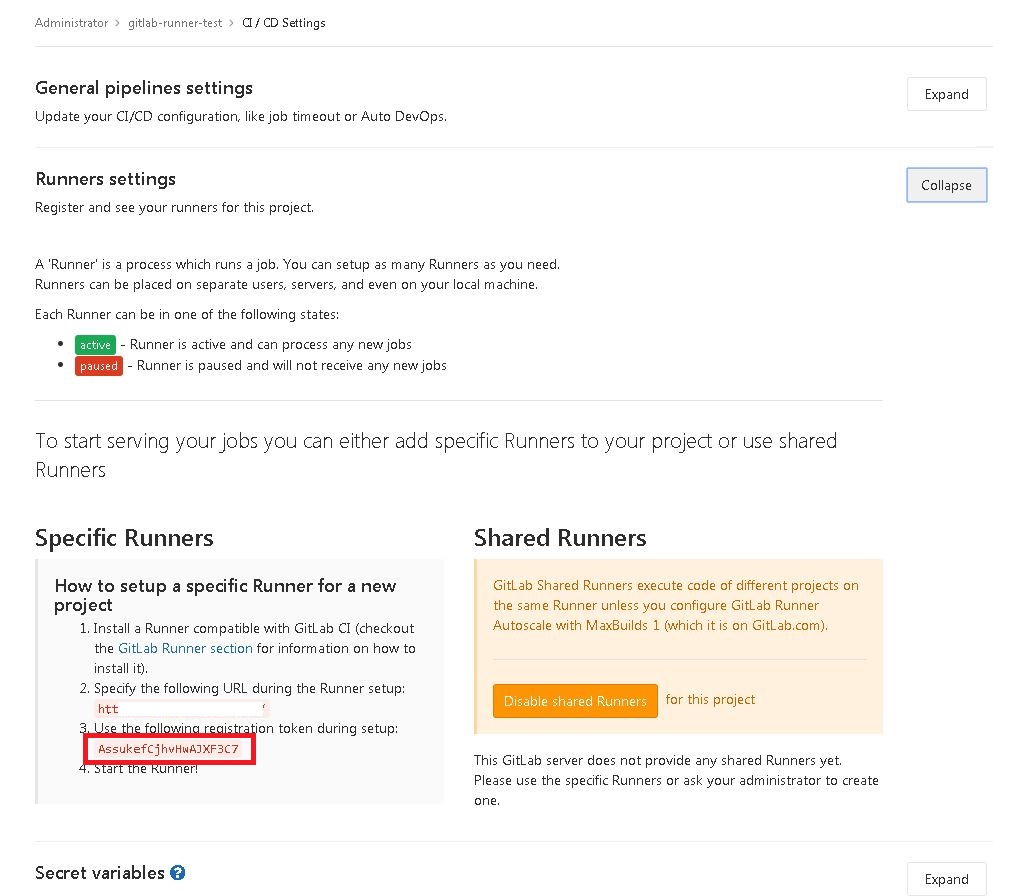Click Disable shared Runners button

coord(575,701)
